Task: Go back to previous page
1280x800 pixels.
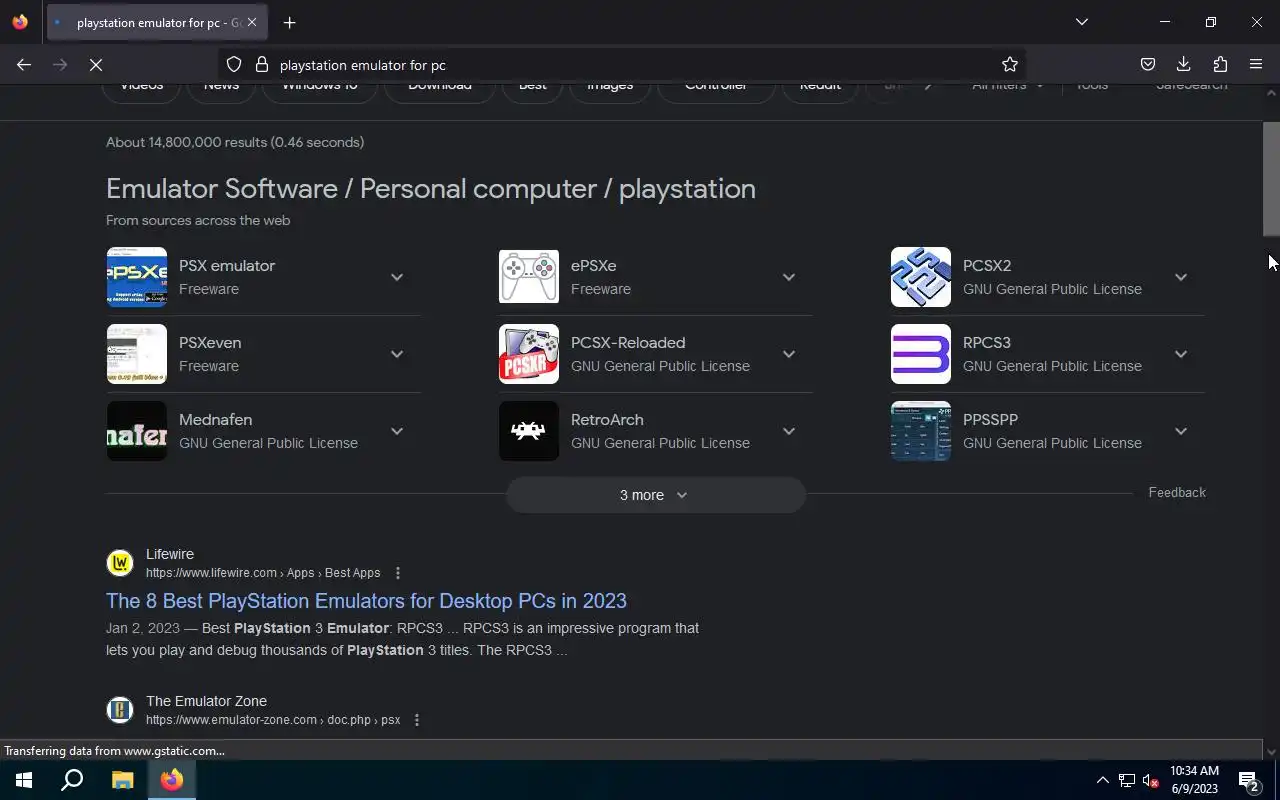Action: coord(24,64)
